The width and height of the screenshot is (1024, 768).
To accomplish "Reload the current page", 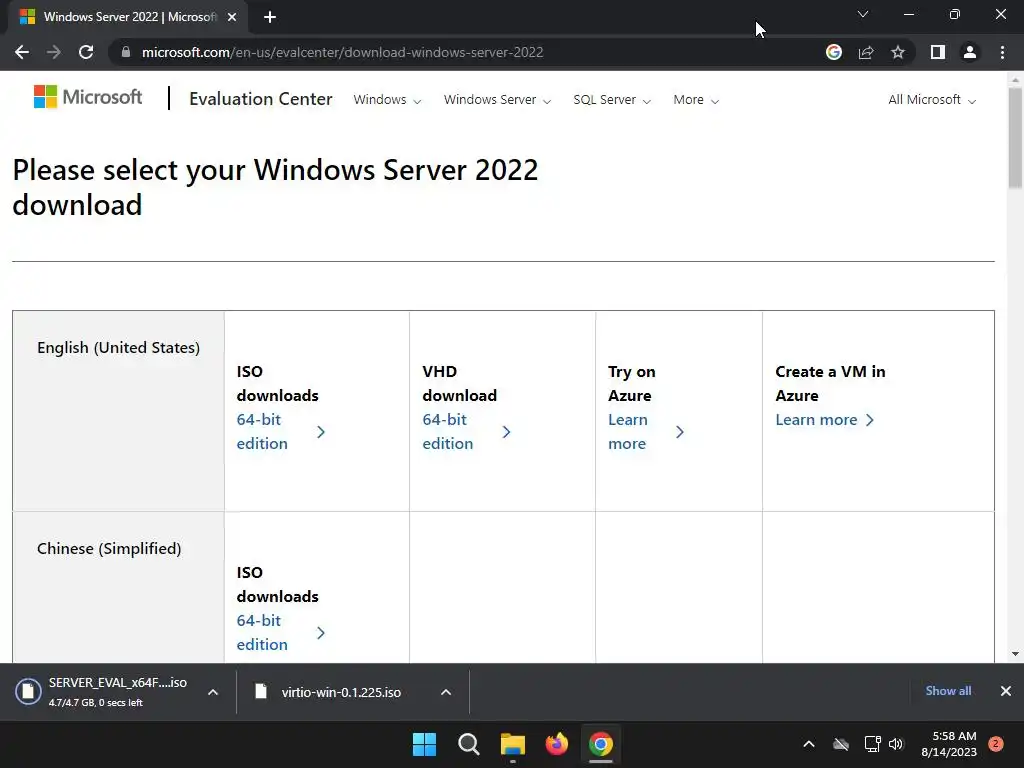I will click(86, 52).
